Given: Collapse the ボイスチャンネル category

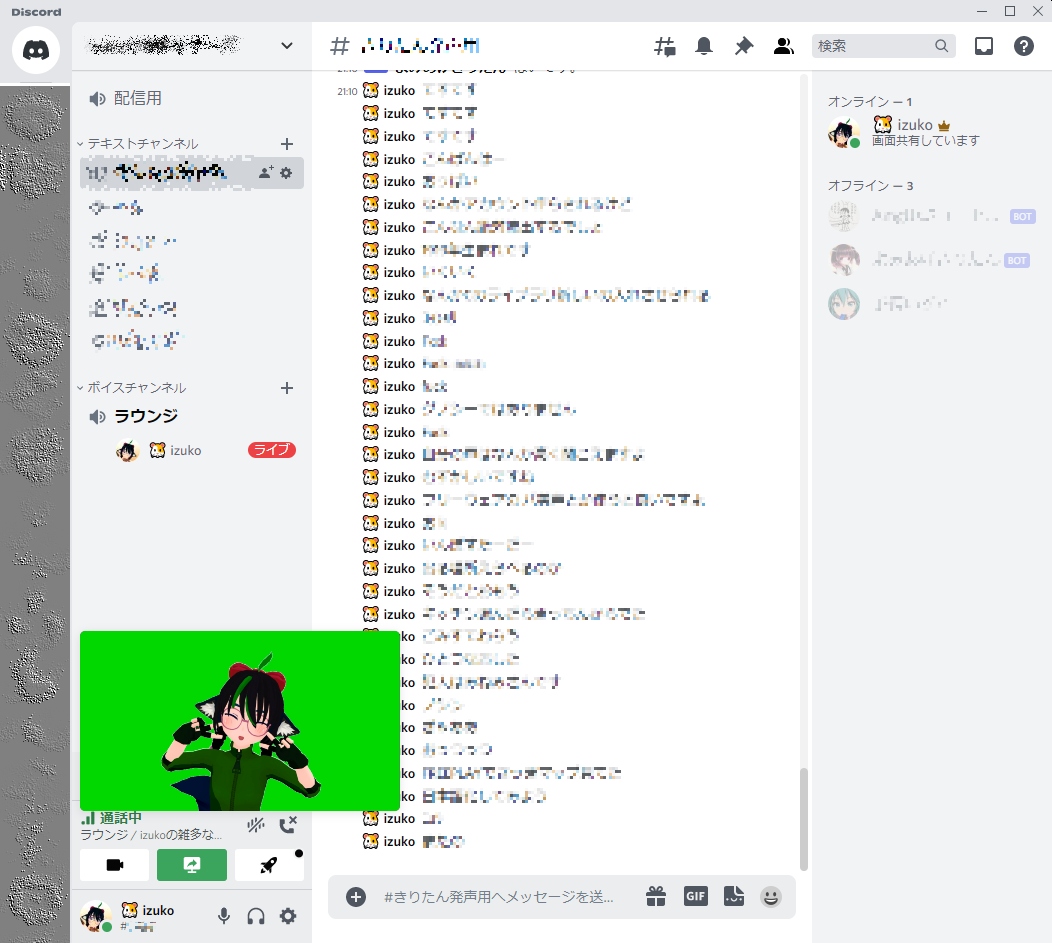Looking at the screenshot, I should pos(132,388).
